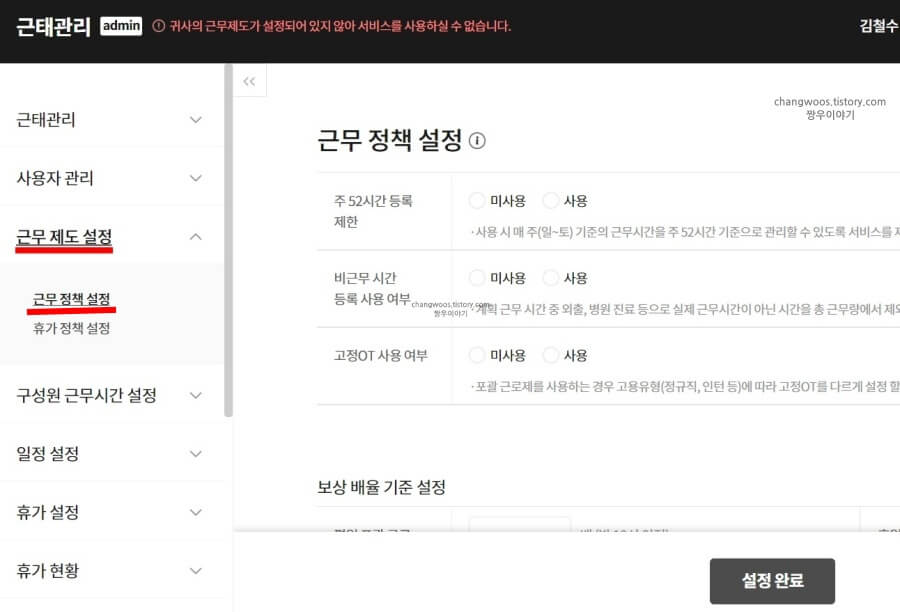Viewport: 900px width, 612px height.
Task: Select 휴가 현황 in the sidebar
Action: coord(48,571)
